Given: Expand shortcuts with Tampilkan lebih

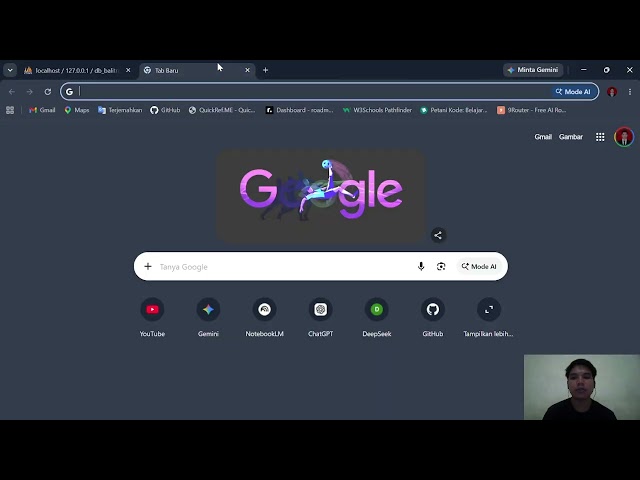Looking at the screenshot, I should (489, 317).
